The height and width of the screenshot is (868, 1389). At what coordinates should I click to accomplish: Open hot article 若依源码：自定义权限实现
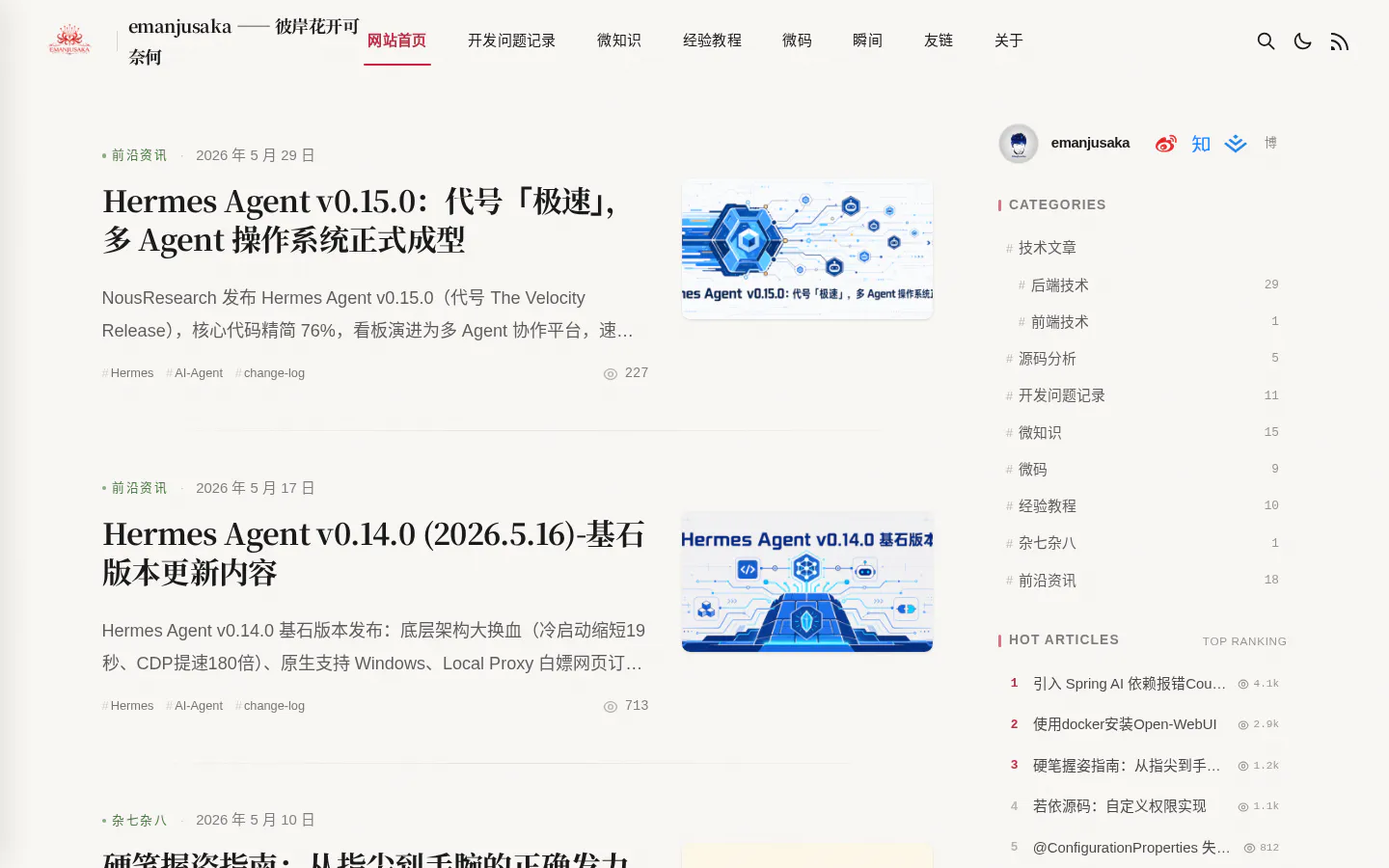1120,806
